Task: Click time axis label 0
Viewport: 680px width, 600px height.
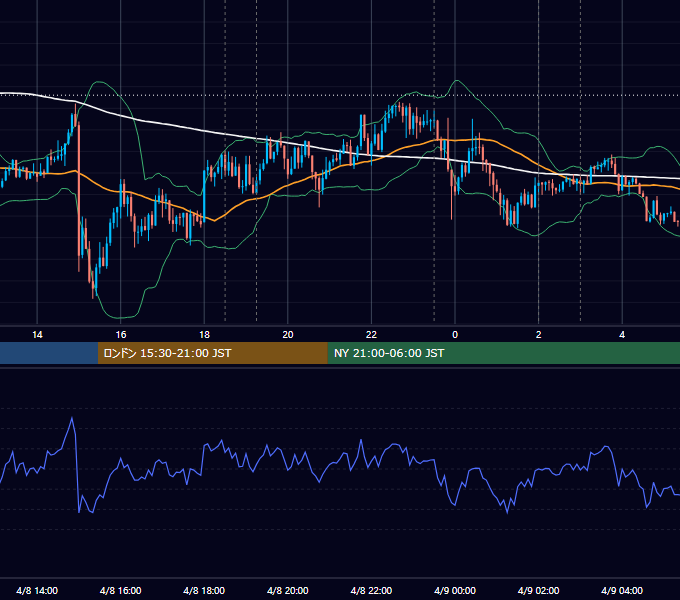Action: [x=455, y=335]
